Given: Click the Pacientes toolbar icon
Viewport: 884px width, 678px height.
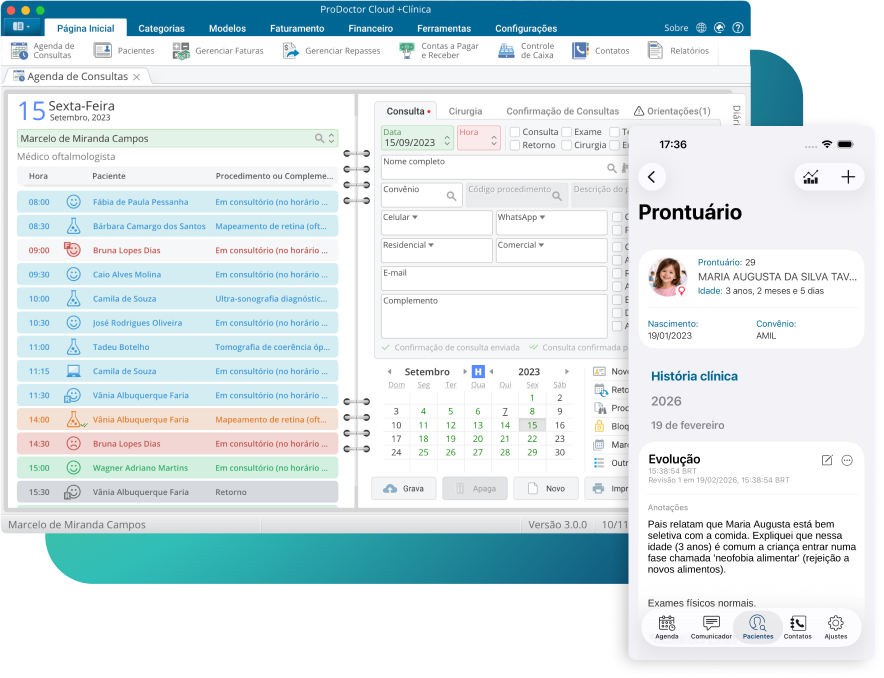Looking at the screenshot, I should tap(121, 50).
